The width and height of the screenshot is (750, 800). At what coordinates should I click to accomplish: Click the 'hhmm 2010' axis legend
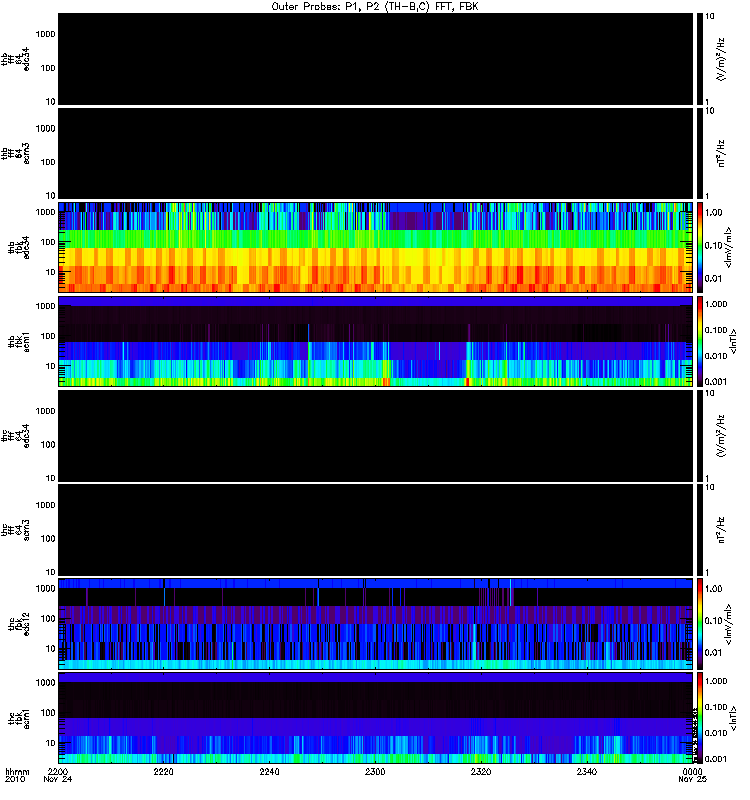click(17, 776)
